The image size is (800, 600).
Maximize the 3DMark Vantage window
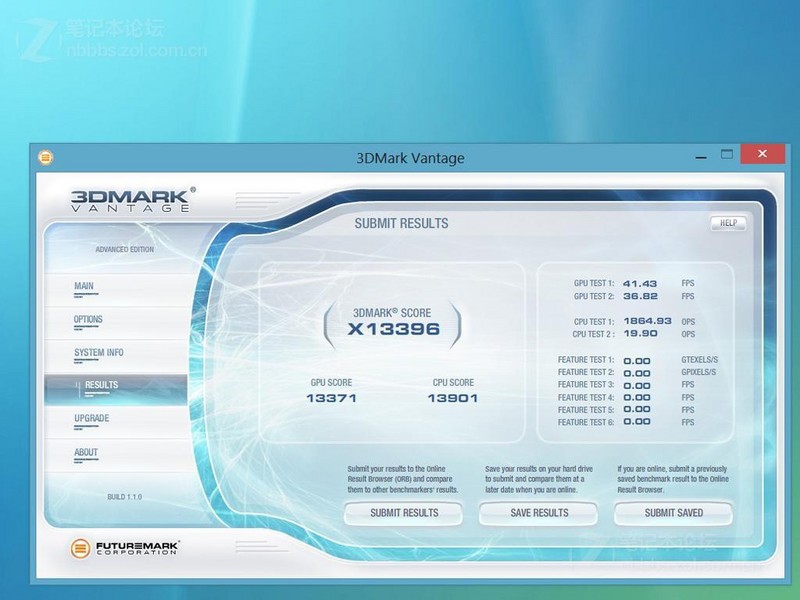coord(727,154)
